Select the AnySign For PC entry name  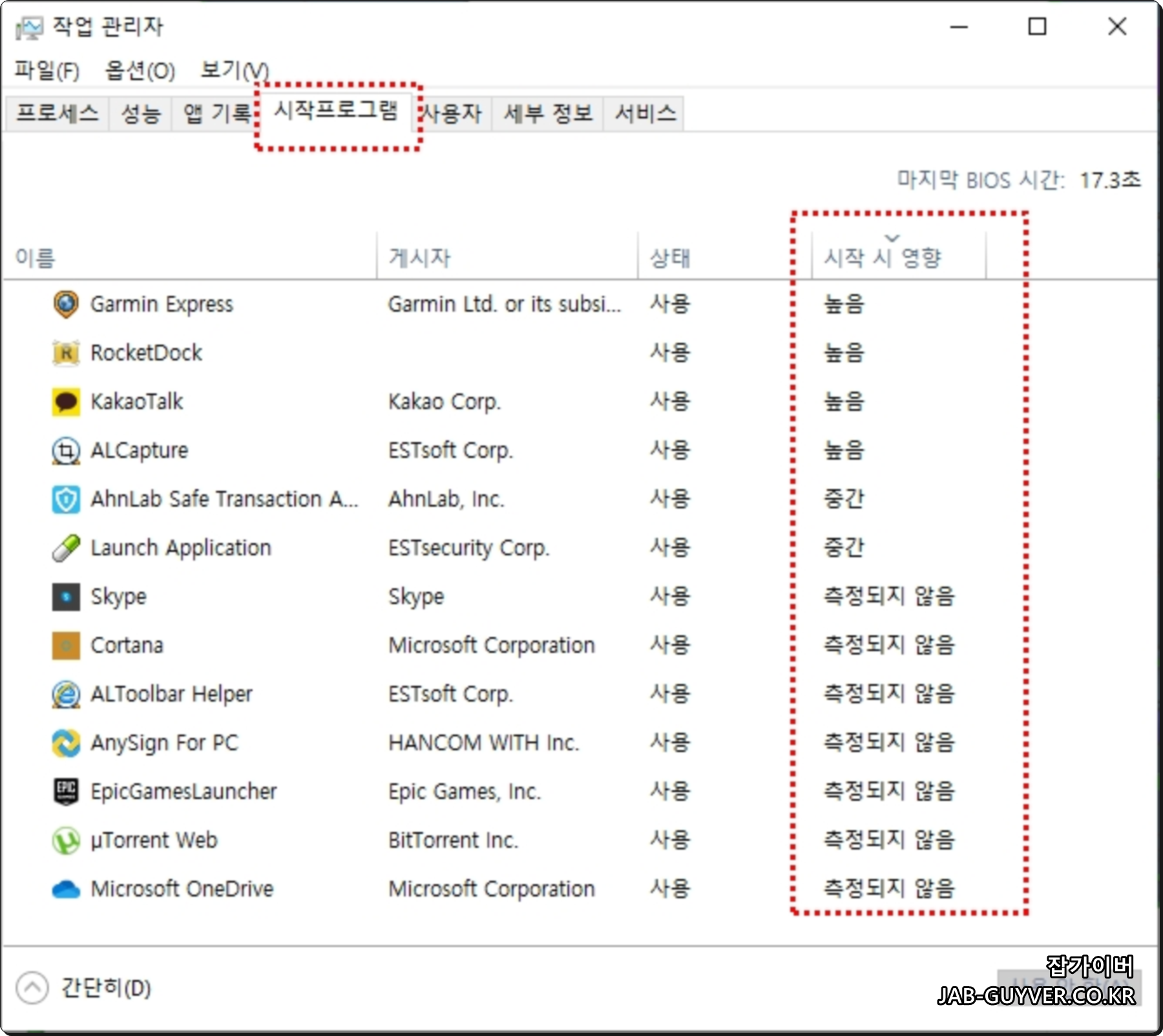click(164, 743)
